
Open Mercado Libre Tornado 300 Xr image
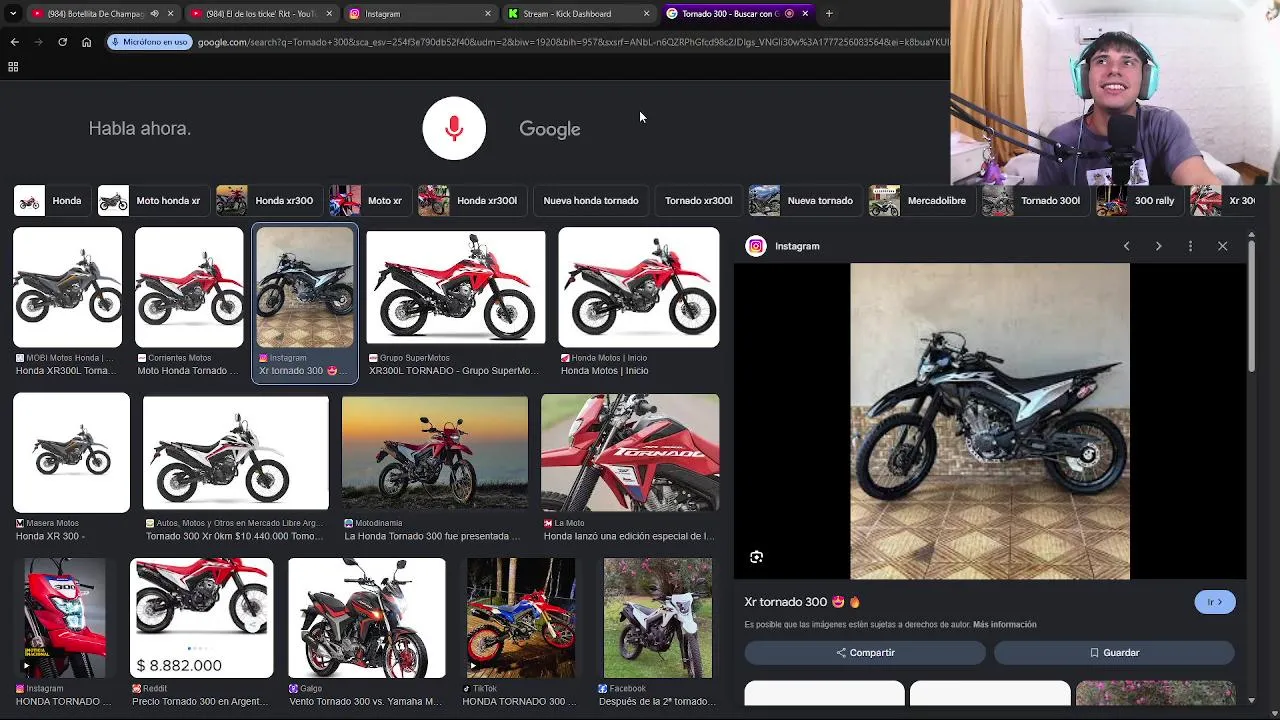click(x=235, y=453)
